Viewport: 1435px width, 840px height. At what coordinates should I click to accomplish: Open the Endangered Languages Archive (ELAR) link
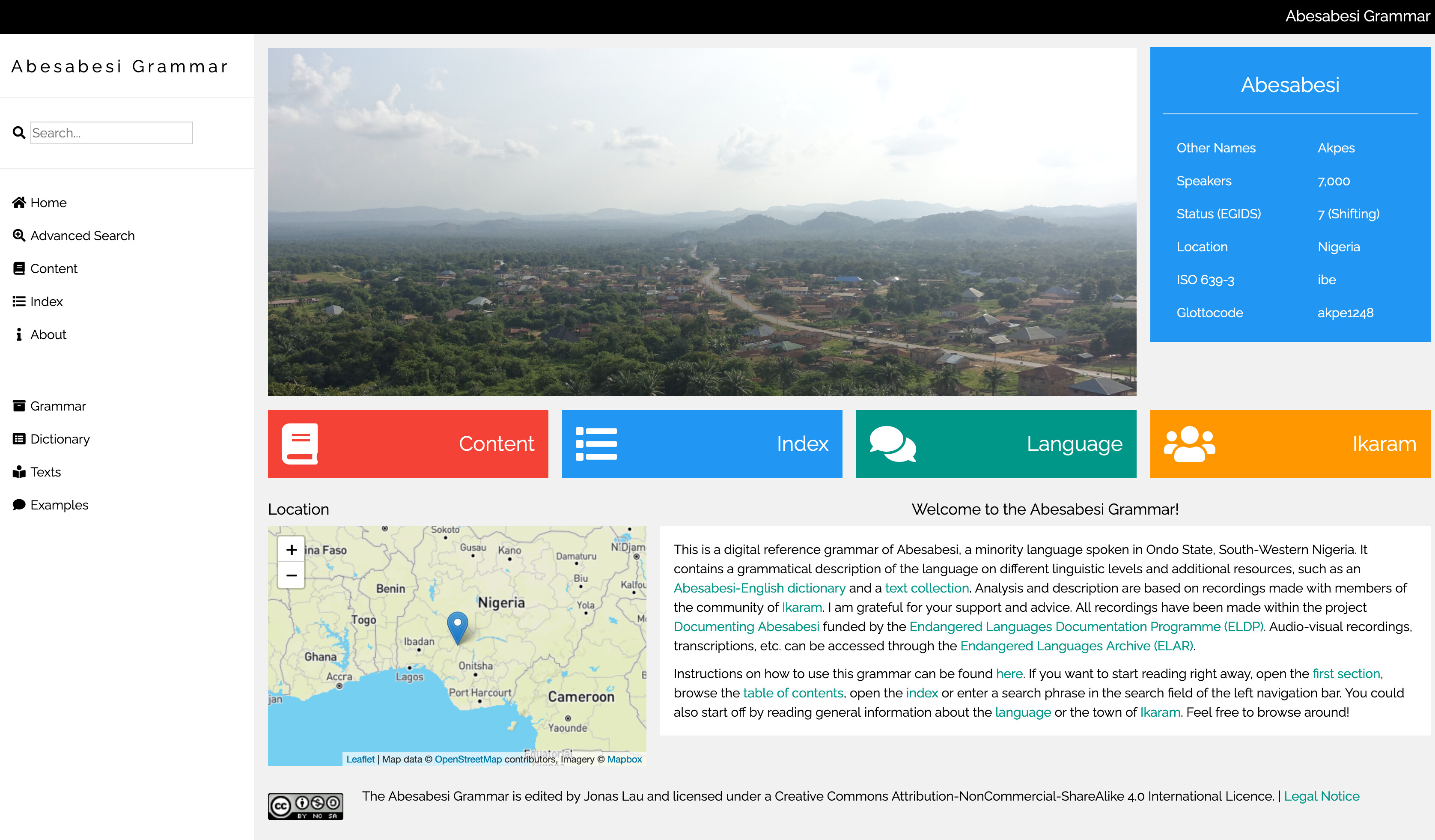(x=1078, y=646)
